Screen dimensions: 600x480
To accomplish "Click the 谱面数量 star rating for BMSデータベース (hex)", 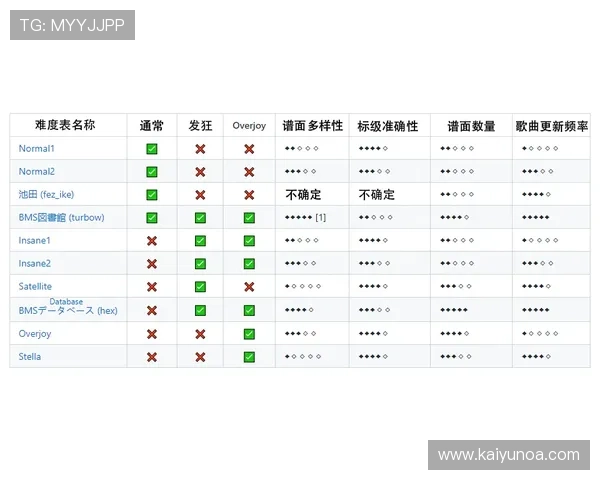I will click(x=454, y=310).
